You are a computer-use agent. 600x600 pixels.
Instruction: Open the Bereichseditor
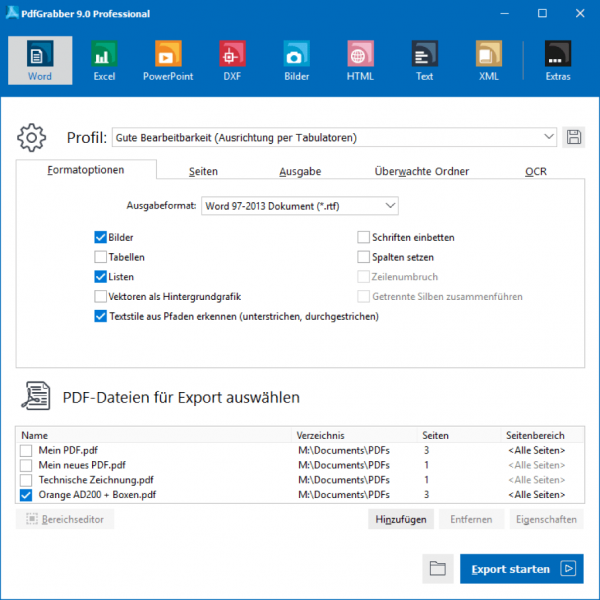pyautogui.click(x=65, y=519)
